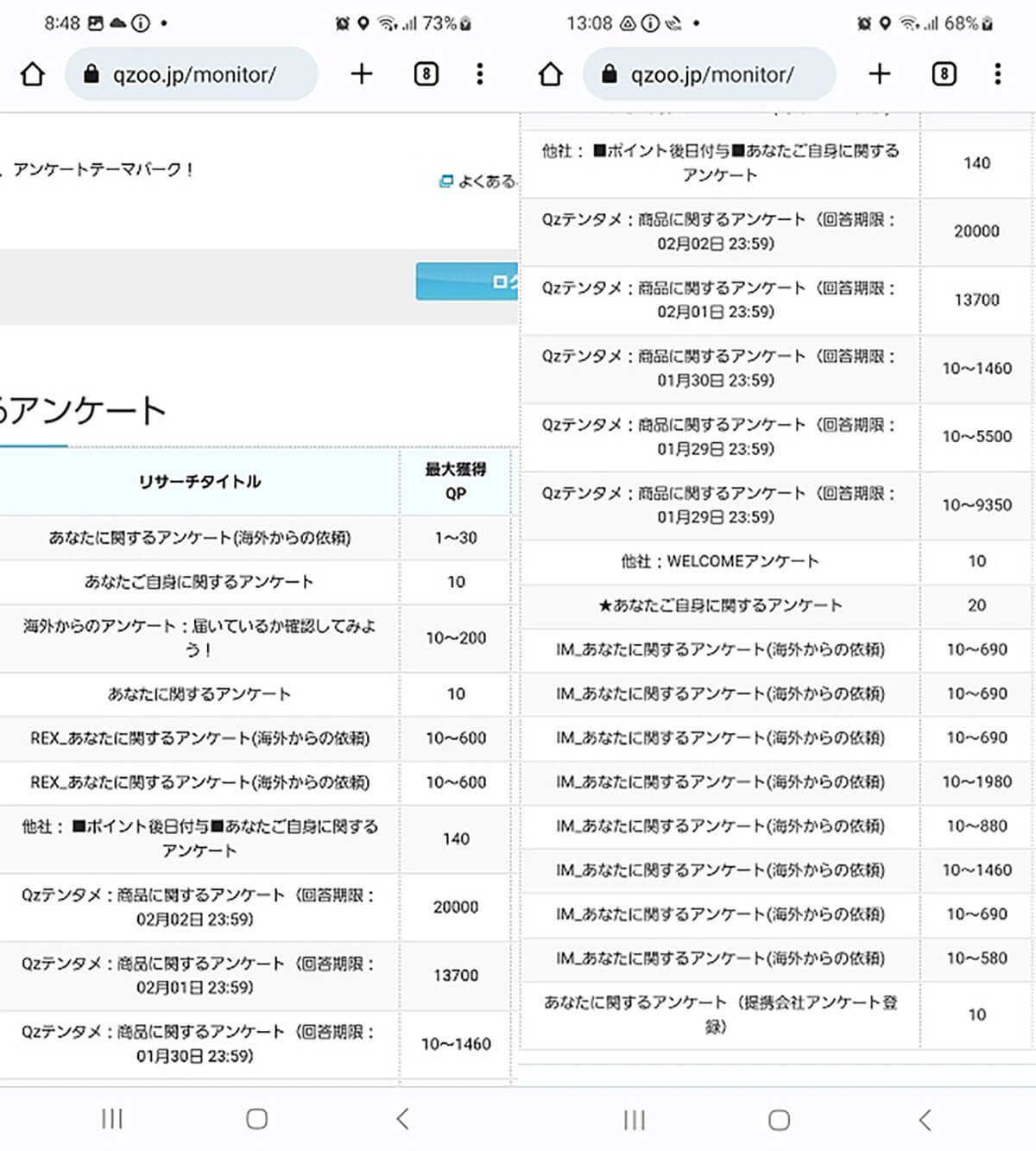This screenshot has width=1036, height=1151.
Task: Open 他社:ポイント後日付与 survey in right table
Action: (x=720, y=163)
